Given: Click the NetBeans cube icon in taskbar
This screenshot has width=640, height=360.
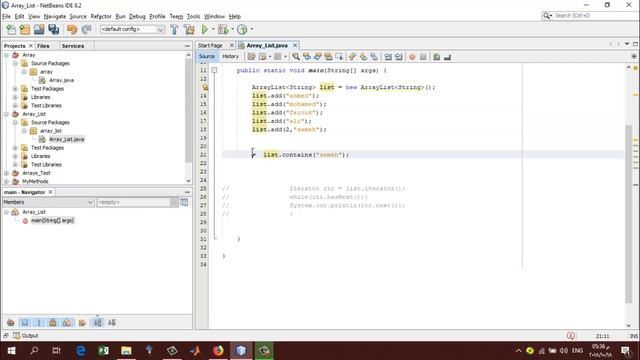Looking at the screenshot, I should 241,351.
